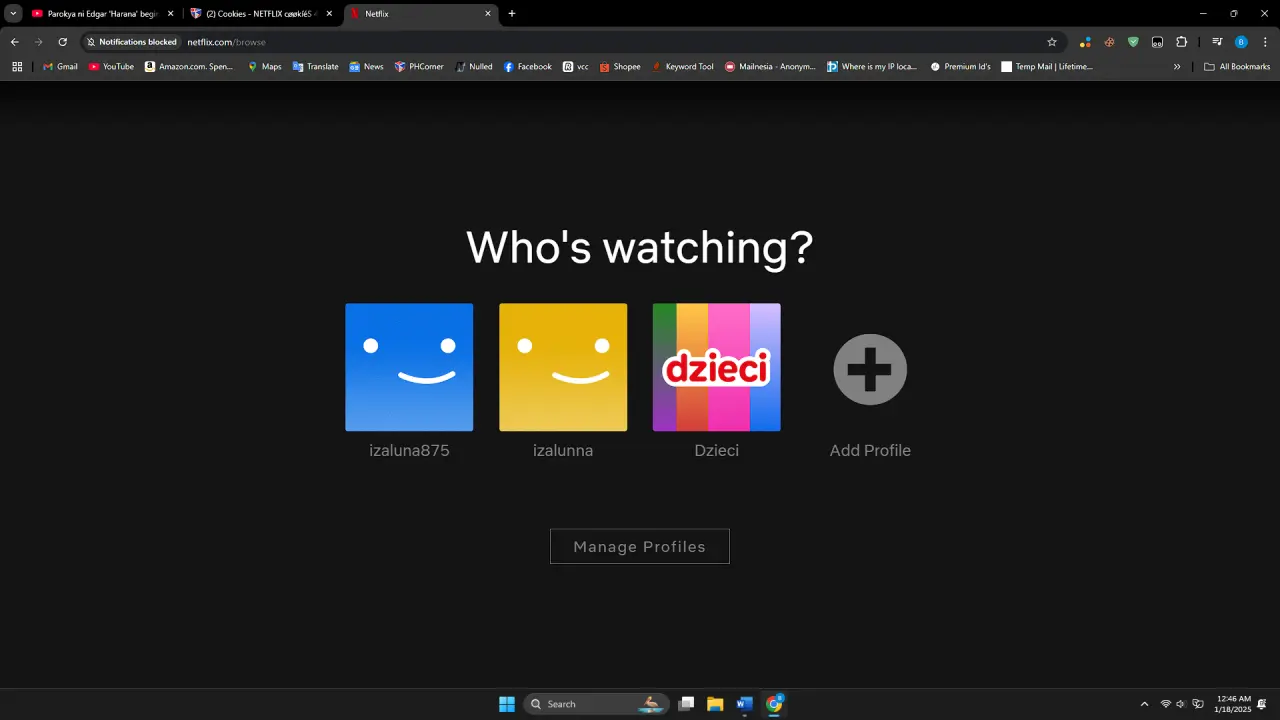Image resolution: width=1280 pixels, height=720 pixels.
Task: Open the Mailnesia bookmark
Action: tap(770, 67)
